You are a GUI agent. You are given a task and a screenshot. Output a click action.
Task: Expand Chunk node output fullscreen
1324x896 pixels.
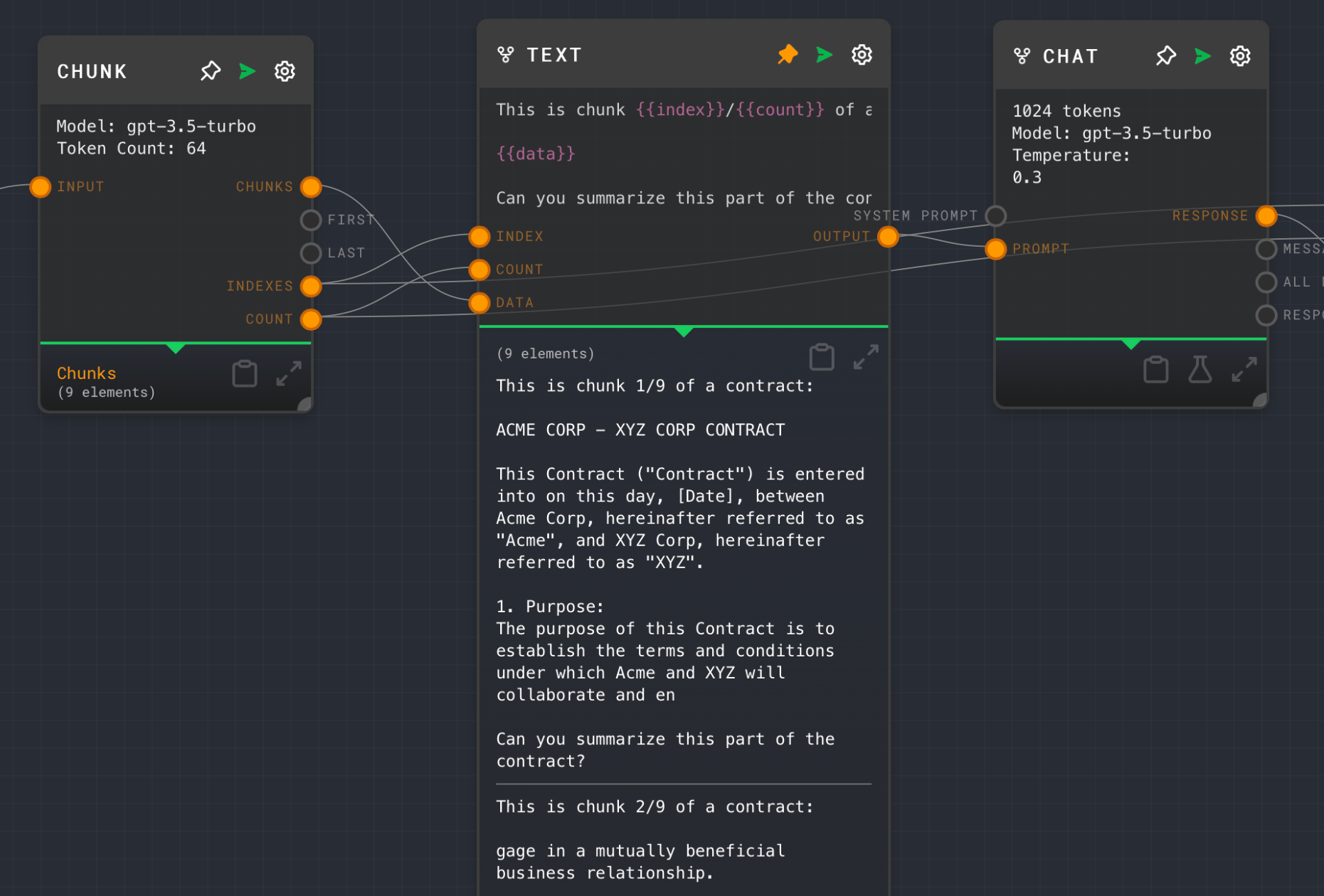[x=289, y=373]
